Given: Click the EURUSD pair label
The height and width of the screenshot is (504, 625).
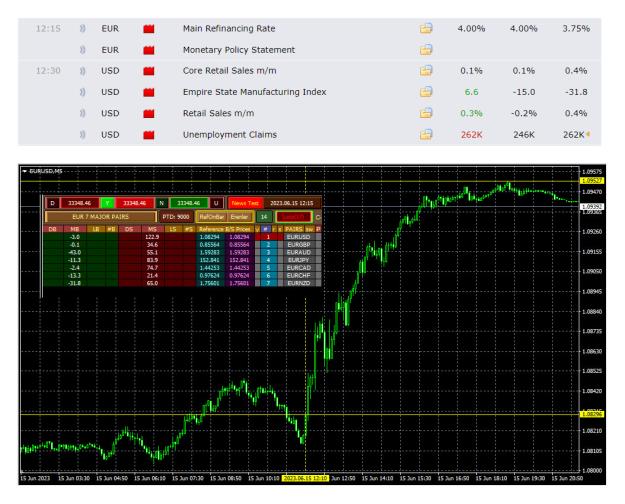Looking at the screenshot, I should coord(299,237).
